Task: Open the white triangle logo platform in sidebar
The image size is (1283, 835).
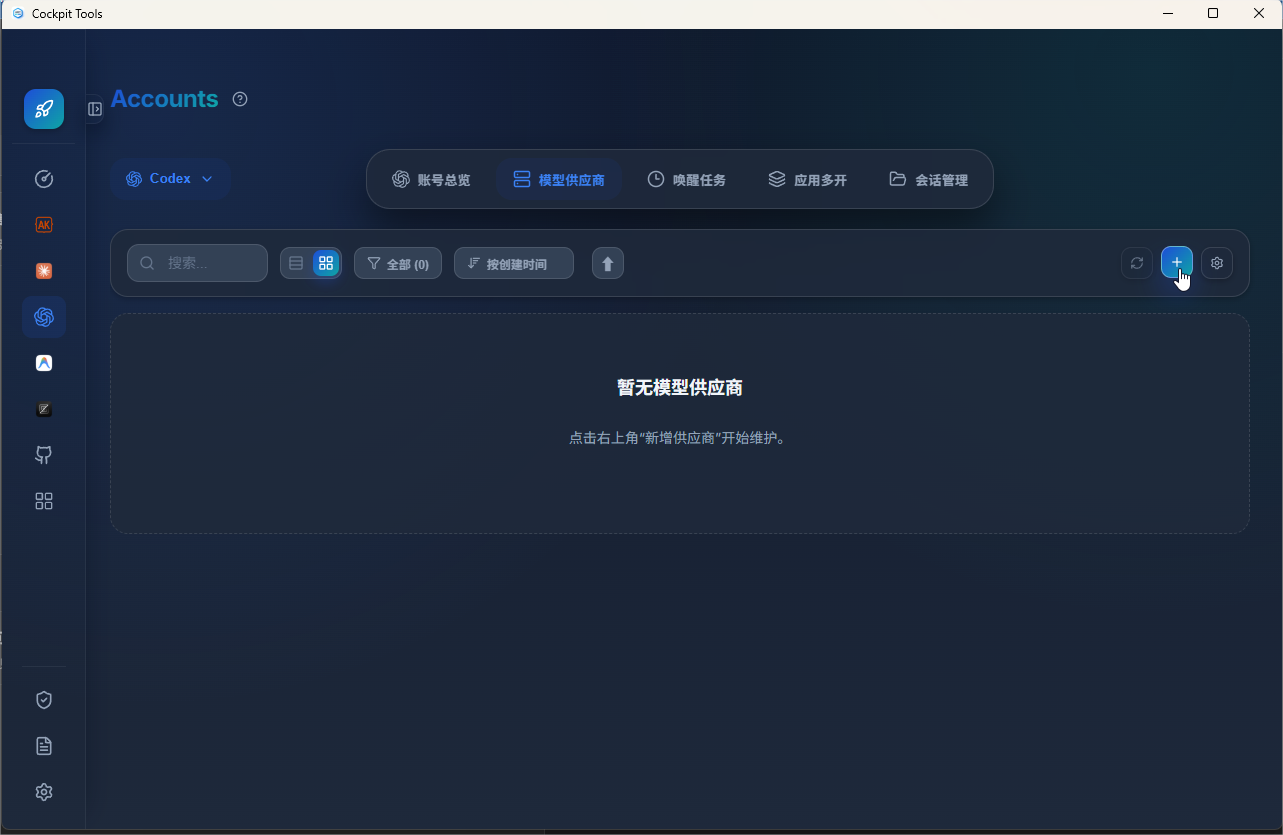Action: click(x=44, y=363)
